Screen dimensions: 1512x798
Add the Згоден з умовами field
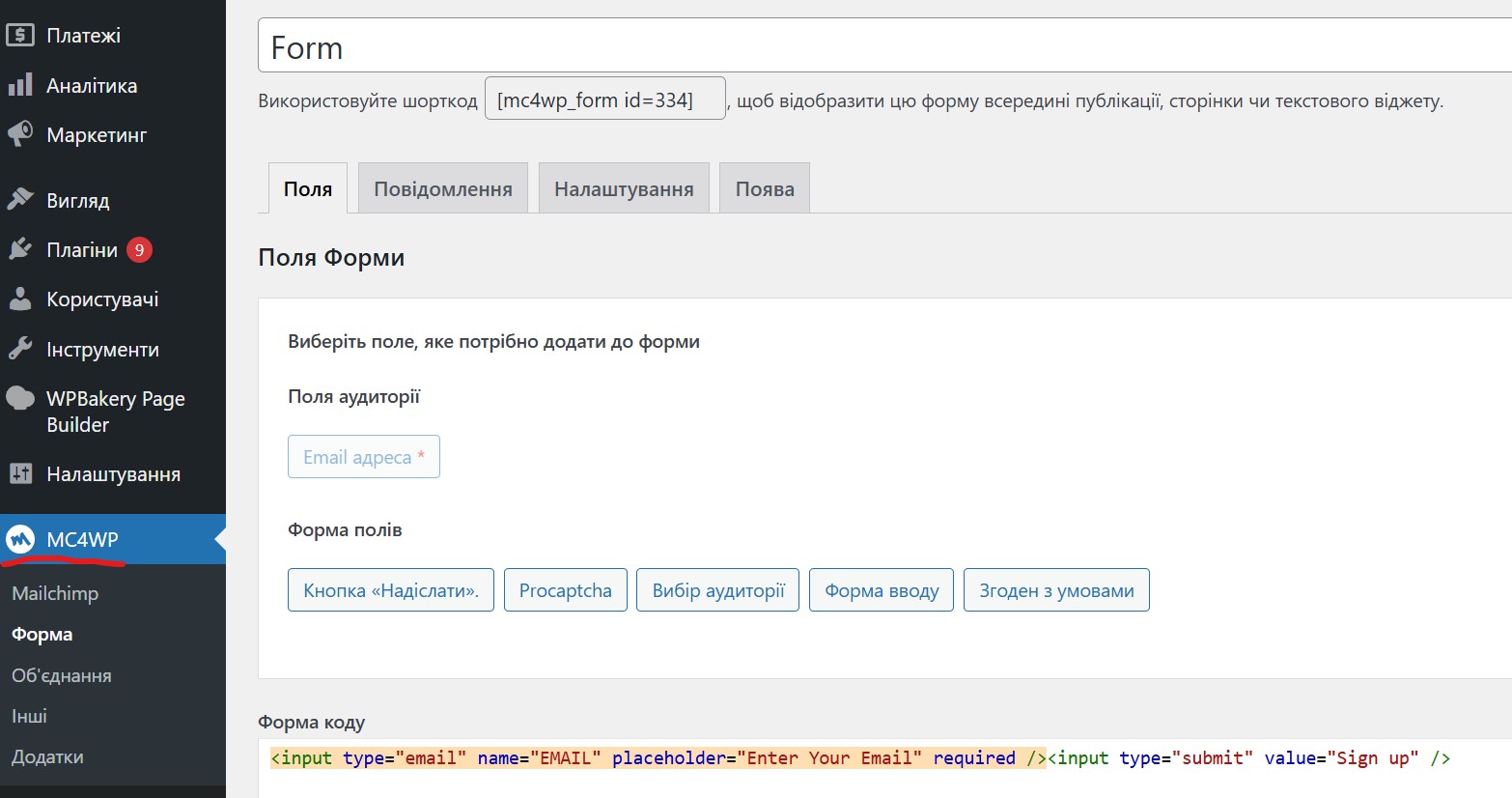(x=1056, y=590)
